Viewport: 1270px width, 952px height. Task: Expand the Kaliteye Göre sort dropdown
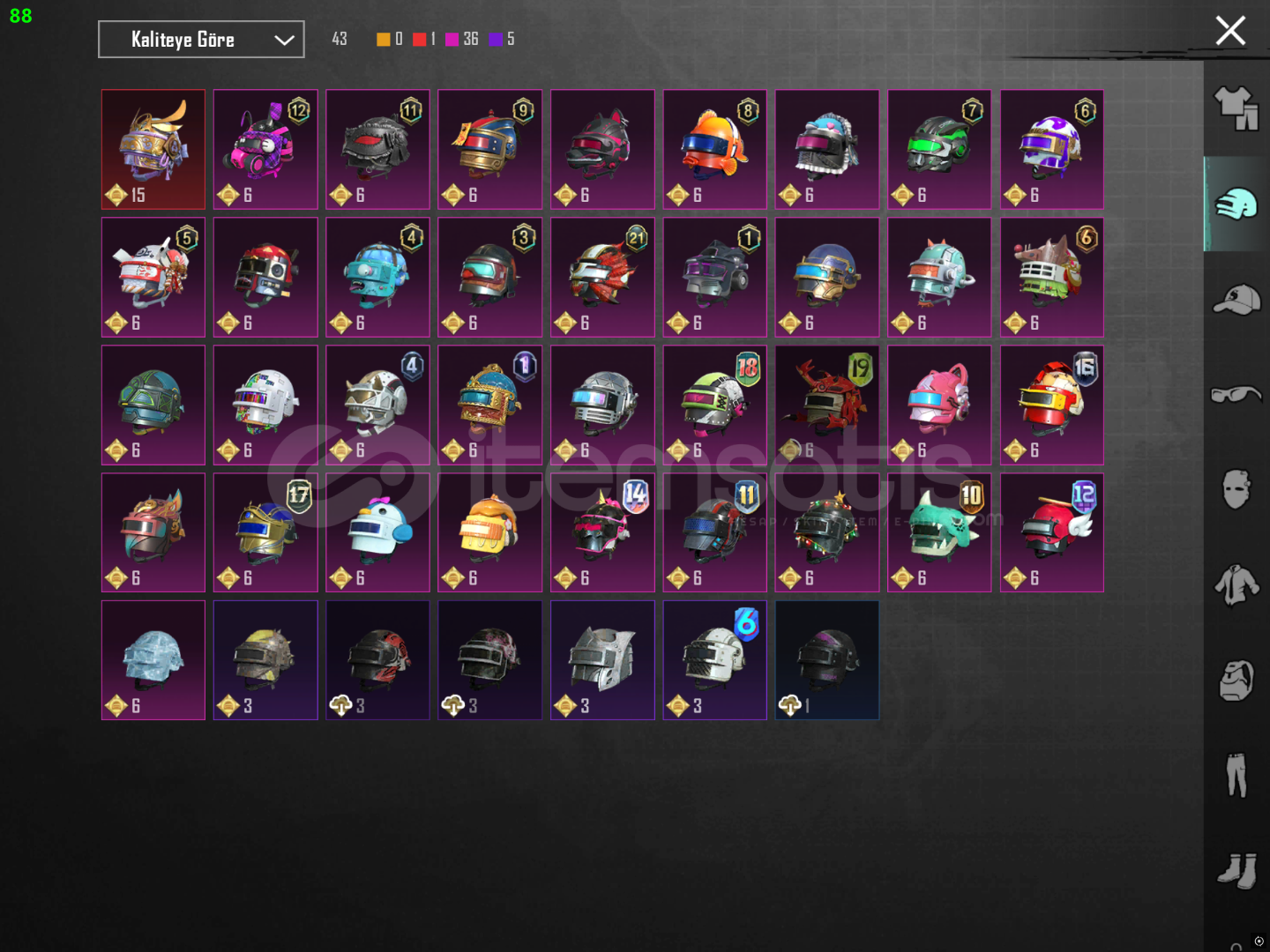coord(201,40)
